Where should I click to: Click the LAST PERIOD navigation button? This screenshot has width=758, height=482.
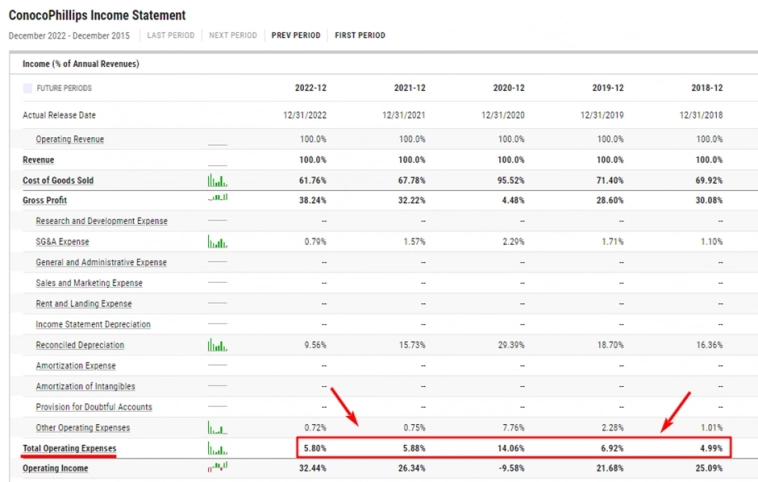click(170, 36)
